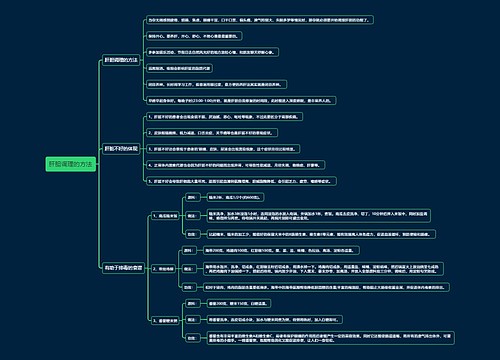Select the 肝胆不好的体现 branch node

point(121,149)
